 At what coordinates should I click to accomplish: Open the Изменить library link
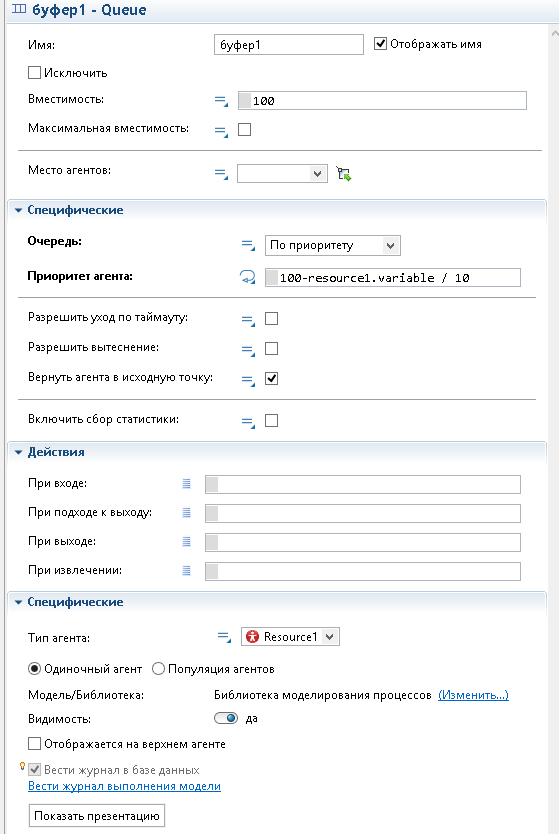473,695
